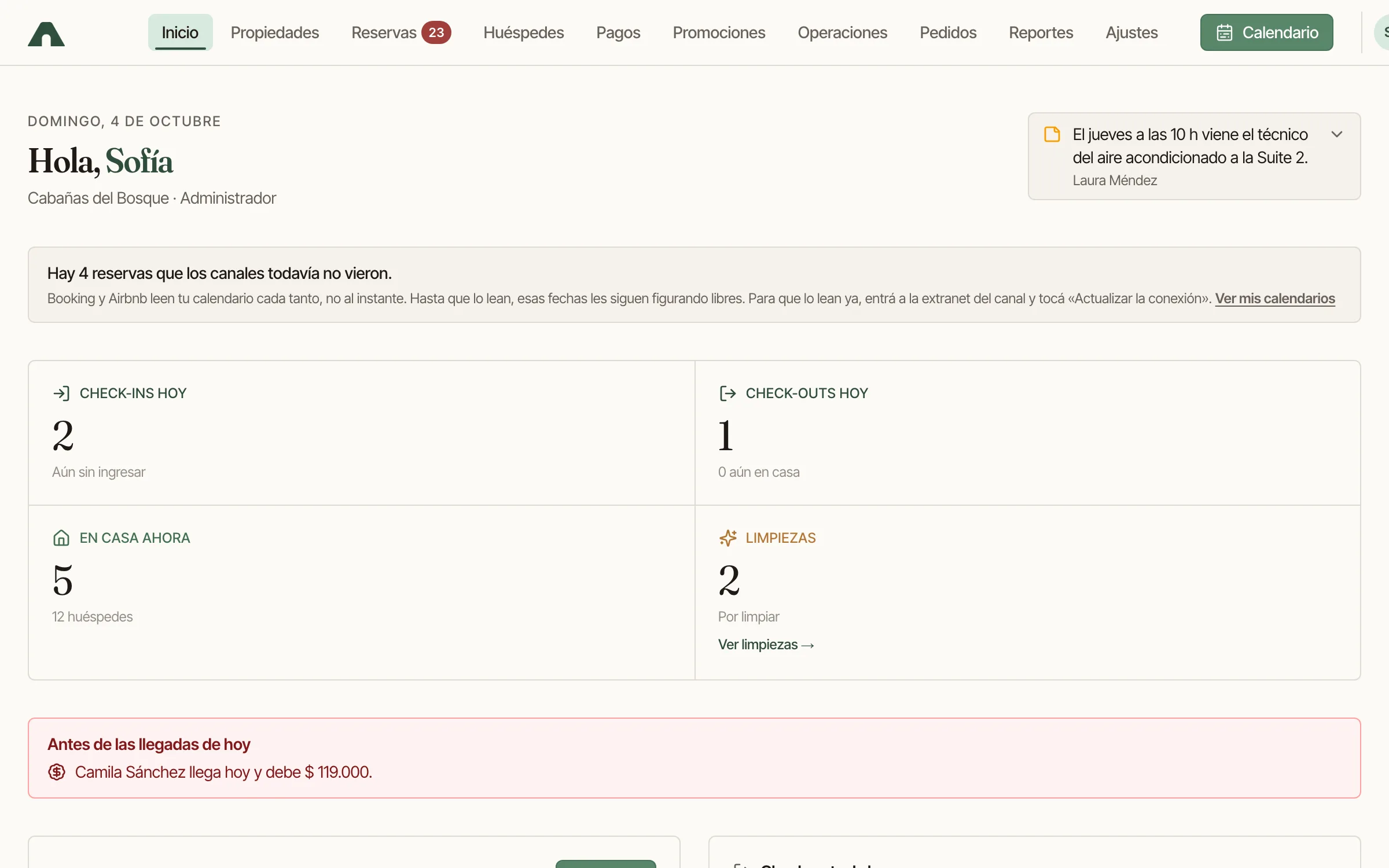Image resolution: width=1389 pixels, height=868 pixels.
Task: Click the 'Hola, Sofía' greeting
Action: coord(101,161)
